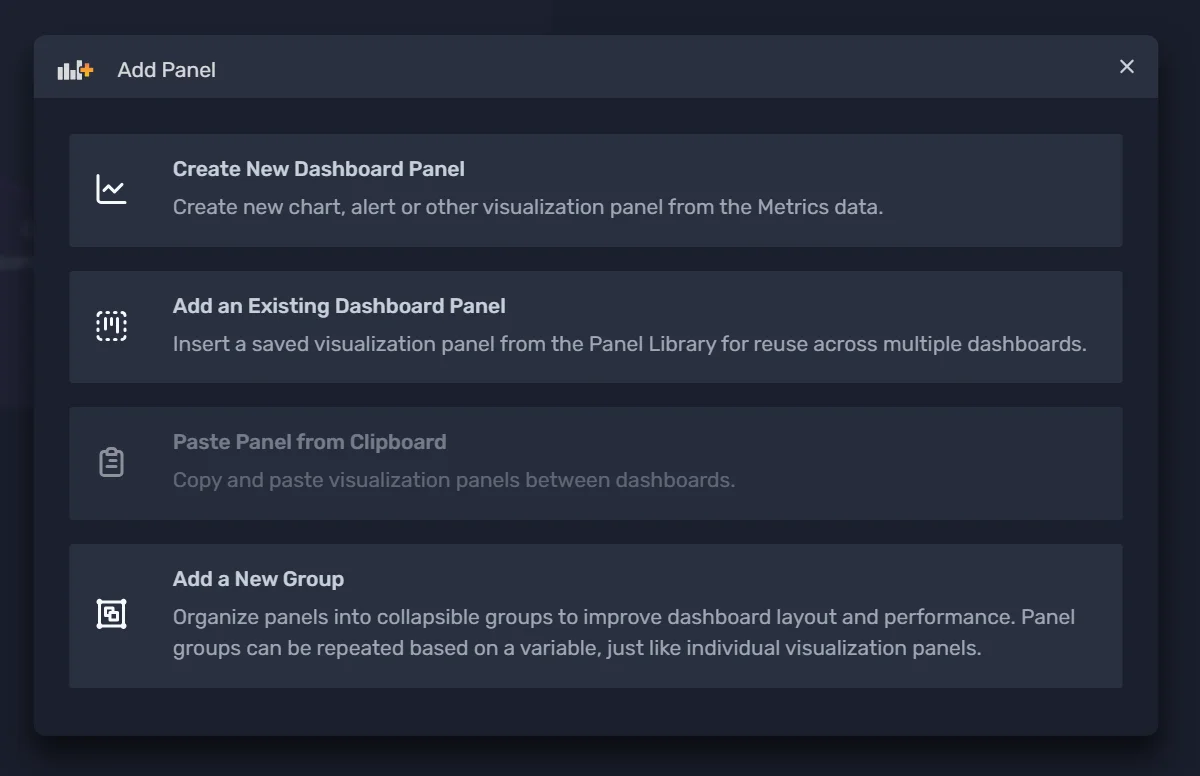Click the Create New Dashboard Panel heading
1200x776 pixels.
318,169
